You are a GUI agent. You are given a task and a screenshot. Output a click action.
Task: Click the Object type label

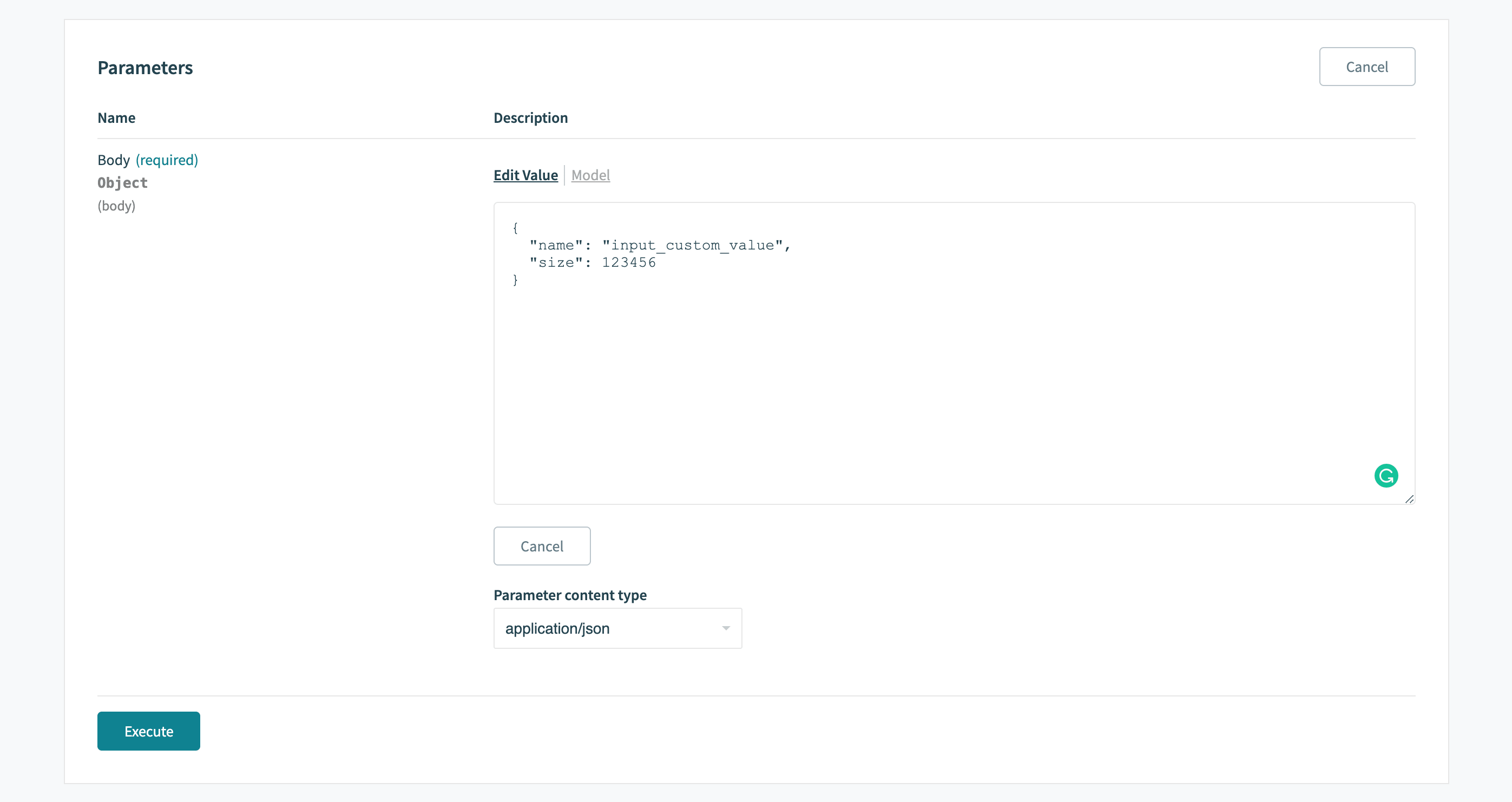[x=122, y=182]
